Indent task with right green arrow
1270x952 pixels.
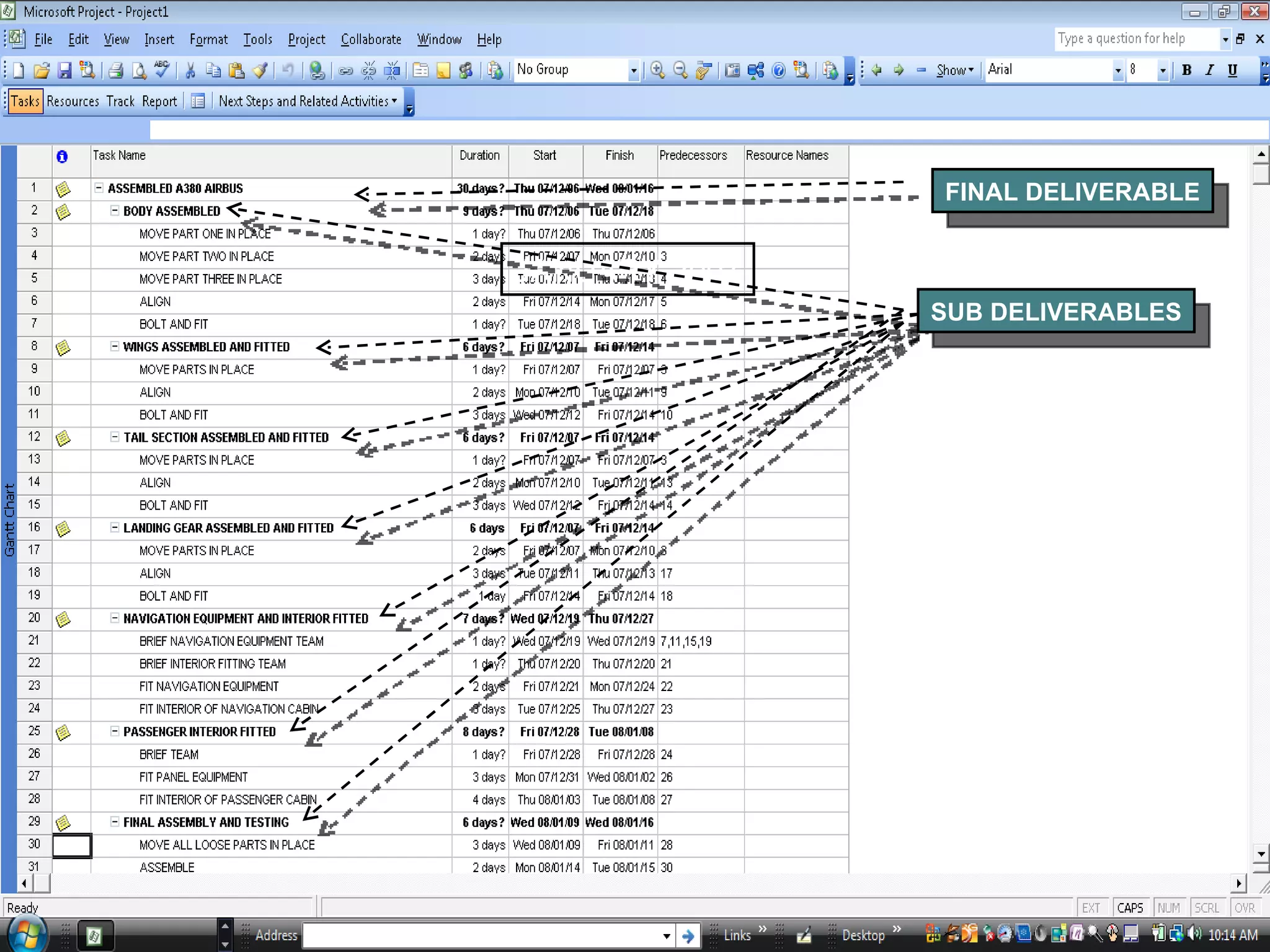[x=899, y=70]
